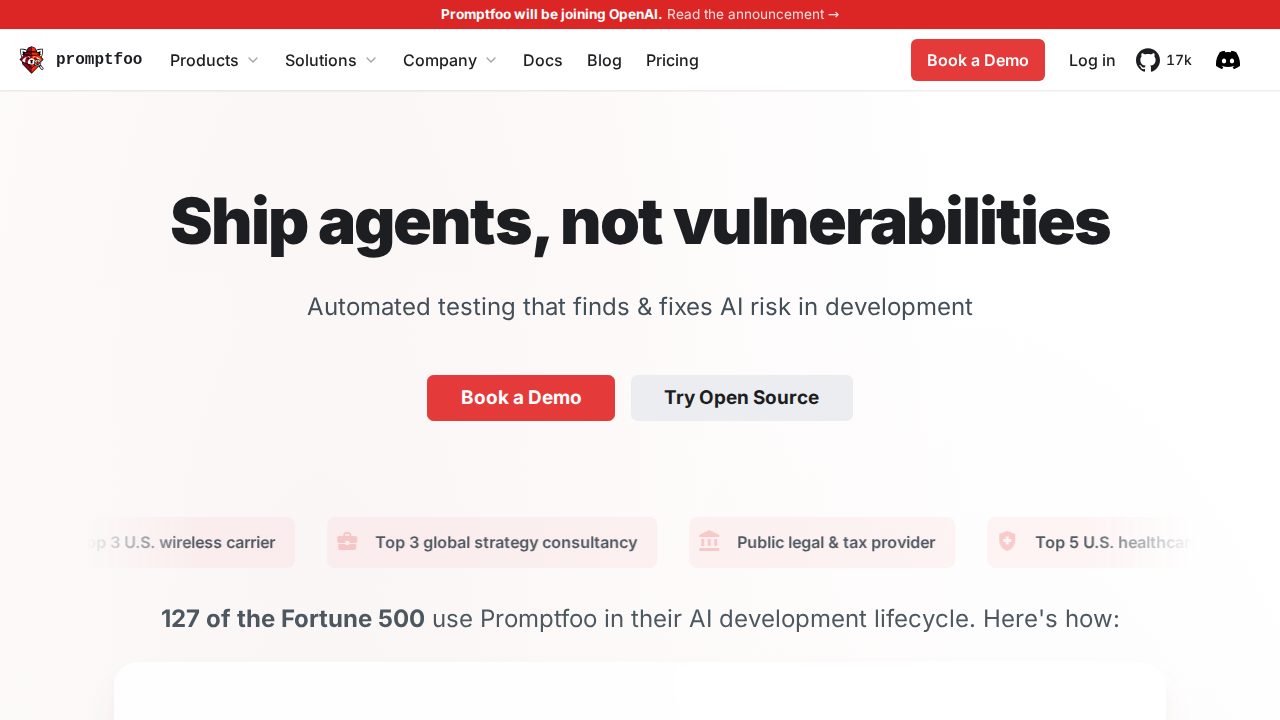Click the GitHub 17k star count
This screenshot has height=720, width=1280.
click(1179, 60)
